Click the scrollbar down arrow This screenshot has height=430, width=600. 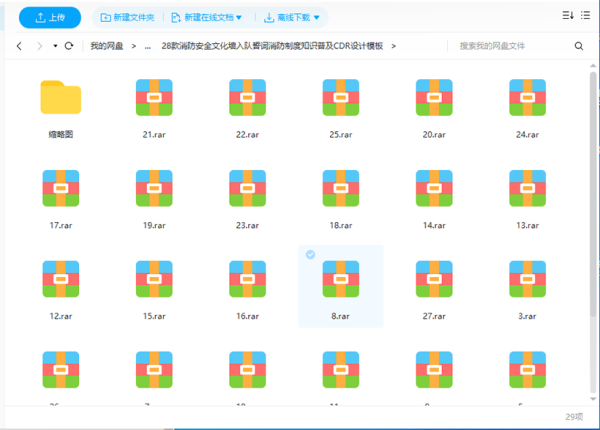pos(593,399)
